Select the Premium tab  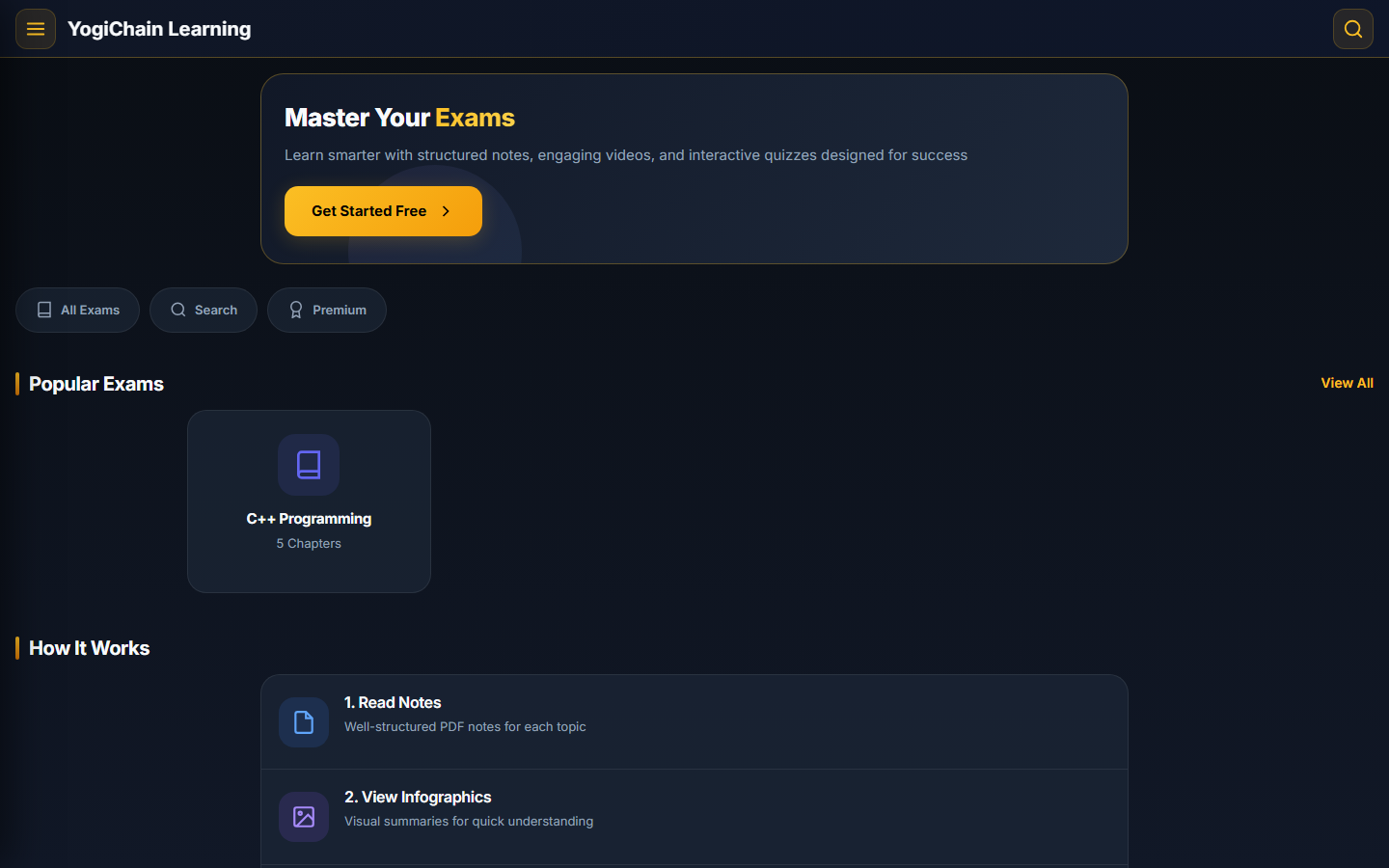pos(327,310)
